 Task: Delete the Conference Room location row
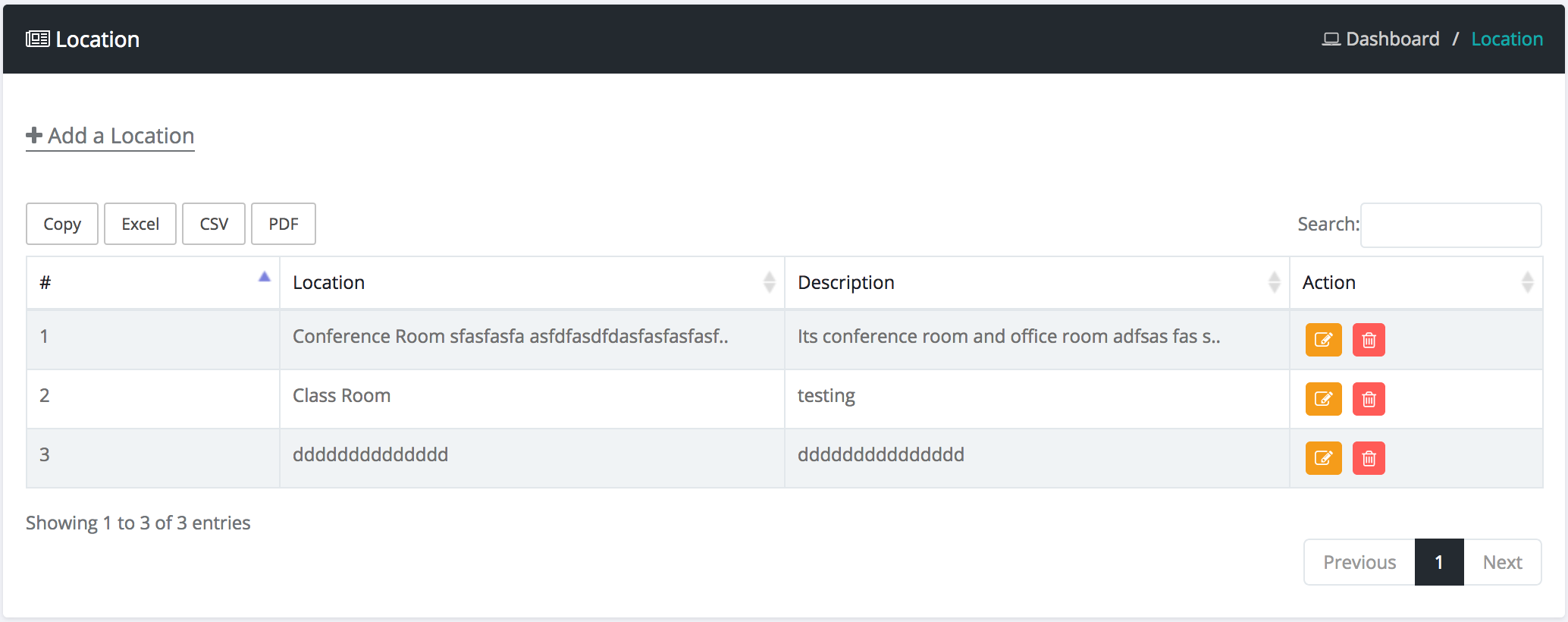coord(1369,340)
